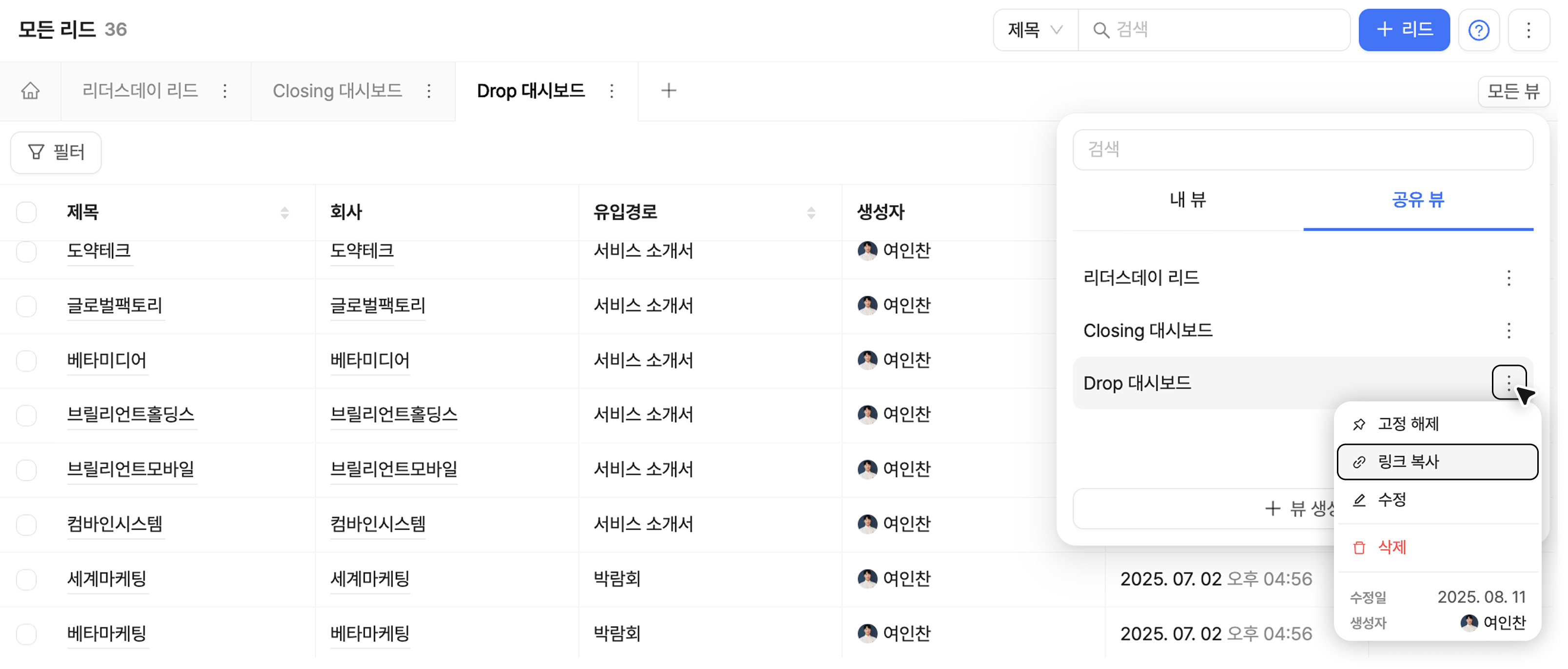Click the + 리드 button
Viewport: 1568px width, 669px height.
1404,30
